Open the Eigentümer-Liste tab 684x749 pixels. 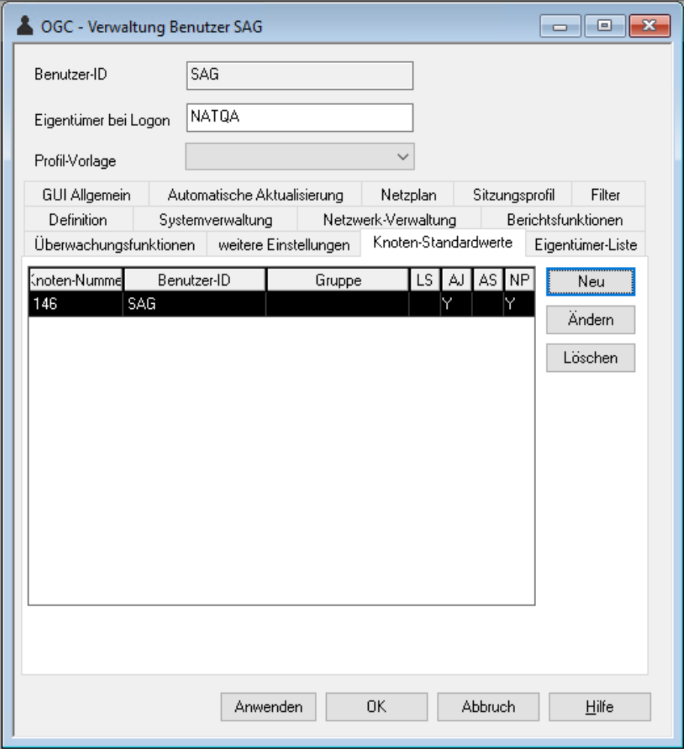tap(585, 245)
